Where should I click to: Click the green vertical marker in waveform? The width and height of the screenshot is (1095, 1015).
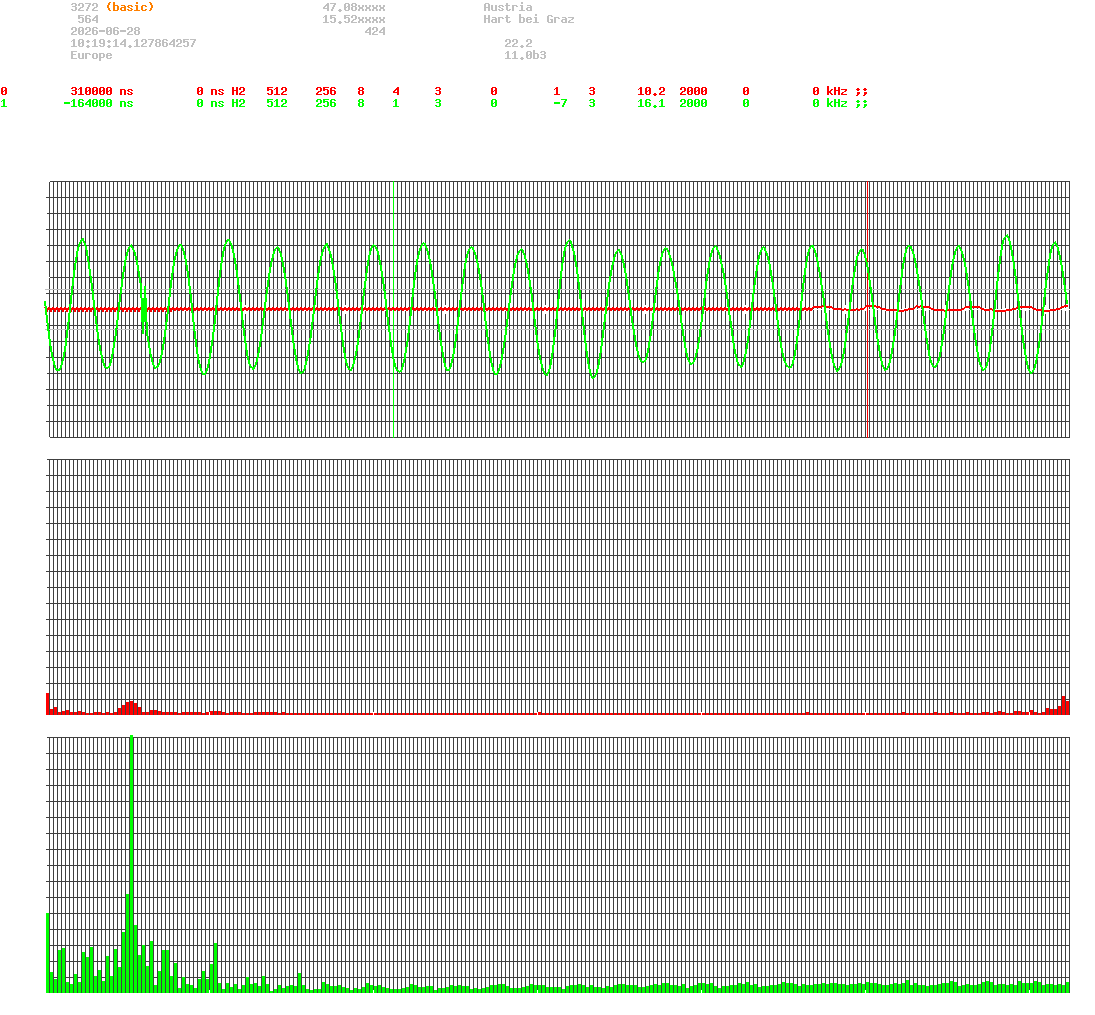pyautogui.click(x=394, y=309)
